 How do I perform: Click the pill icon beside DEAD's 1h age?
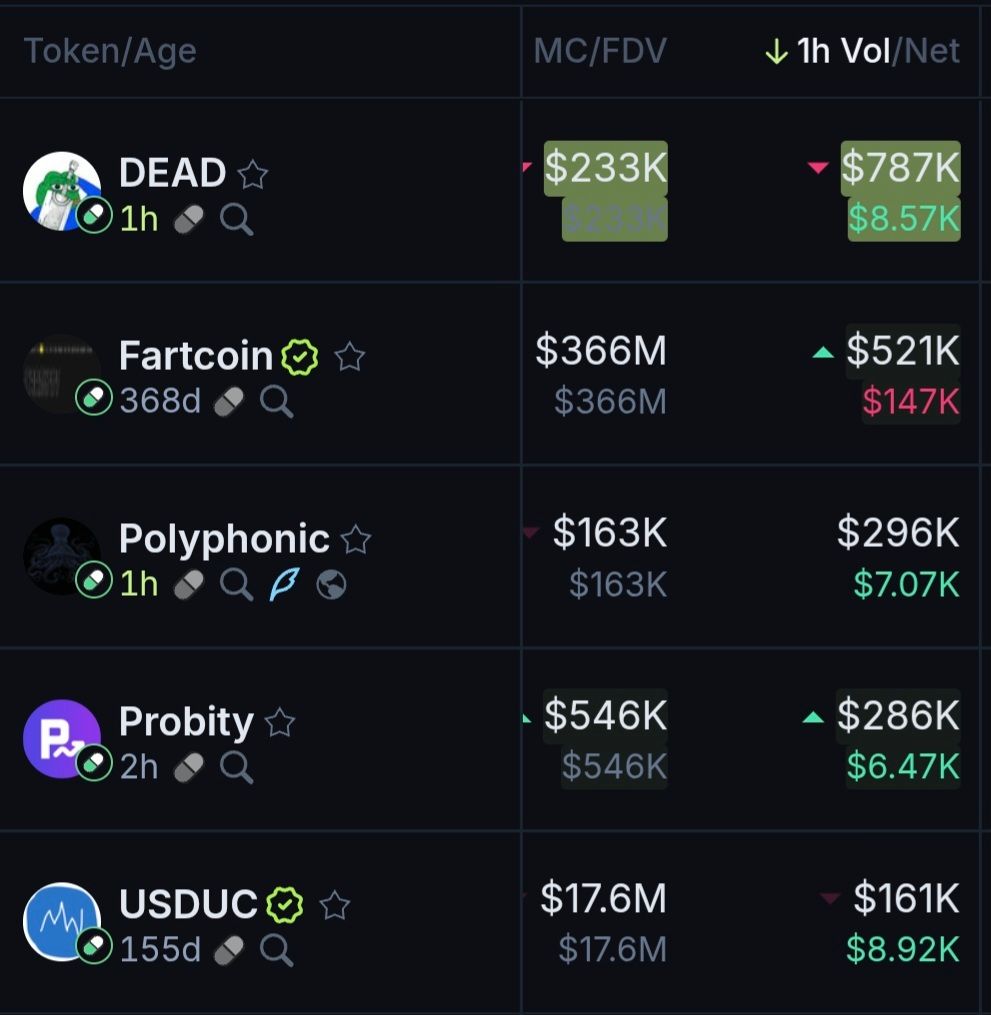tap(188, 219)
